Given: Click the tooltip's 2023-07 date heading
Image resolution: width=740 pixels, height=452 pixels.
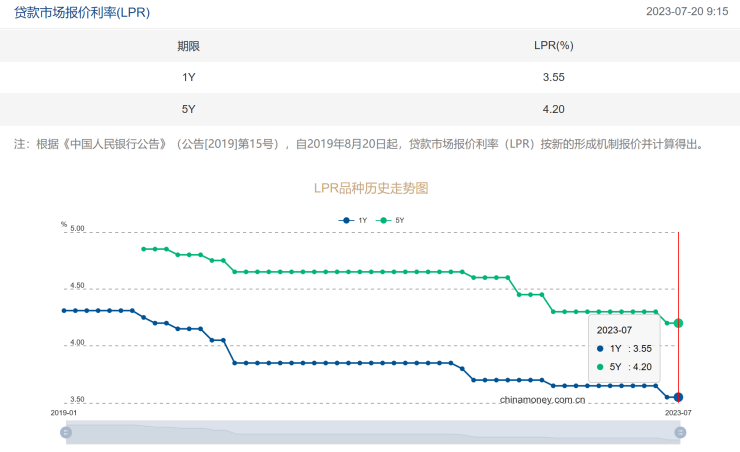Looking at the screenshot, I should tap(614, 330).
